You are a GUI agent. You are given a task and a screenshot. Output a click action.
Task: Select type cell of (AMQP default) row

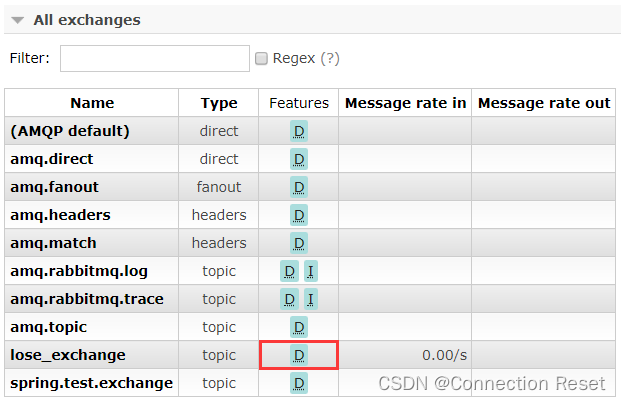(219, 131)
